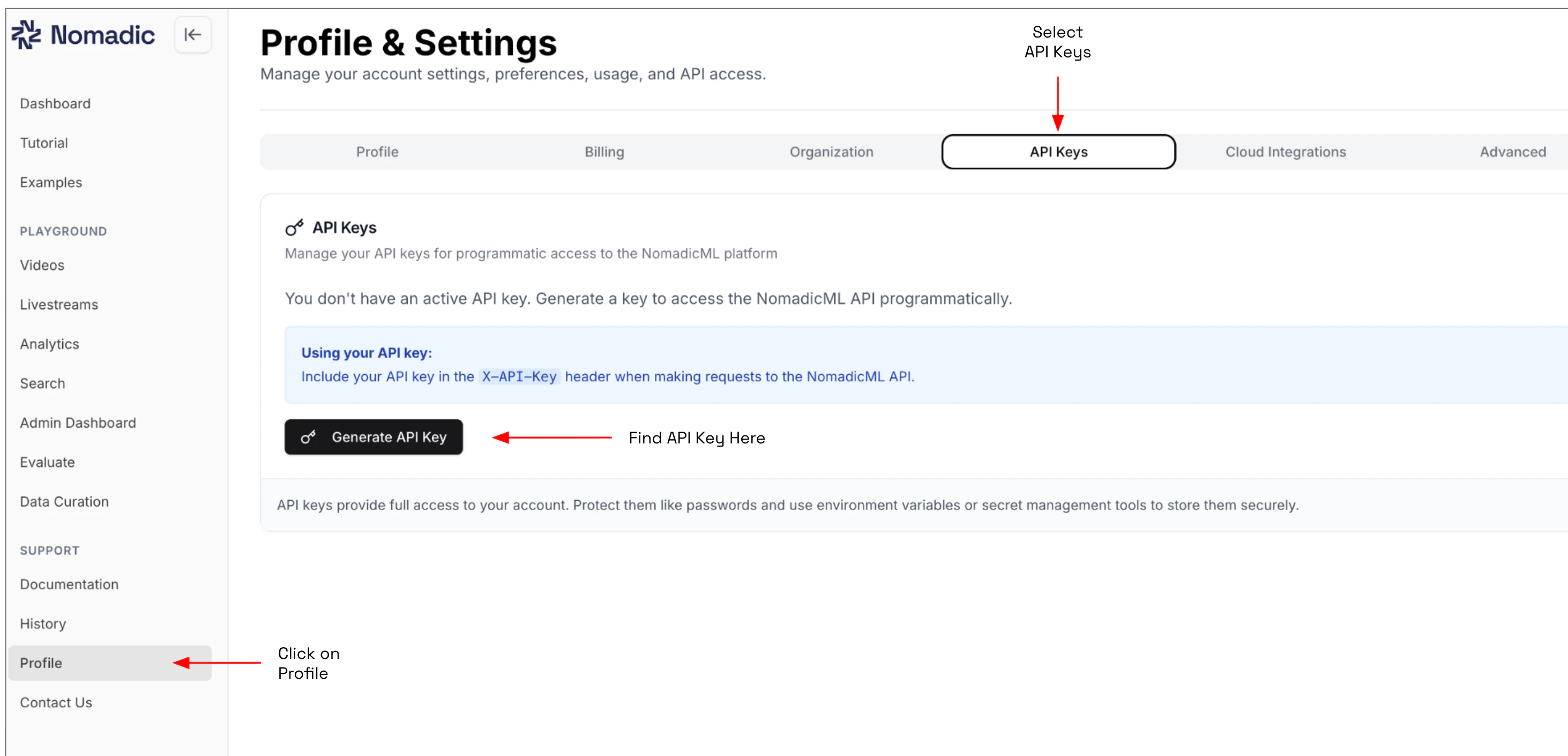Go to Examples in the sidebar

(51, 183)
